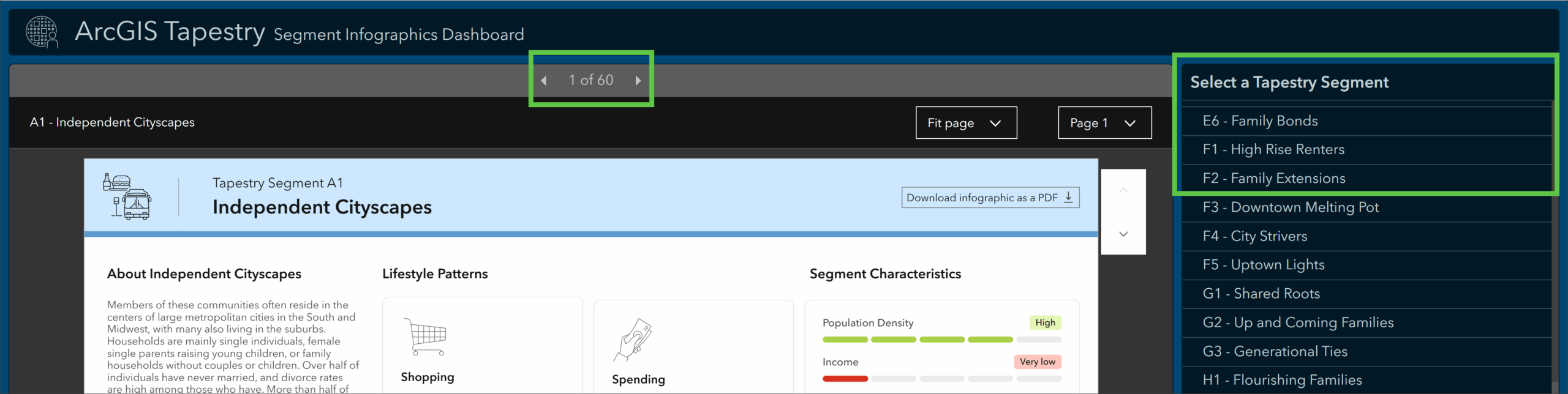
Task: Choose F3 - Downtown Melting Pot segment
Action: (x=1291, y=207)
